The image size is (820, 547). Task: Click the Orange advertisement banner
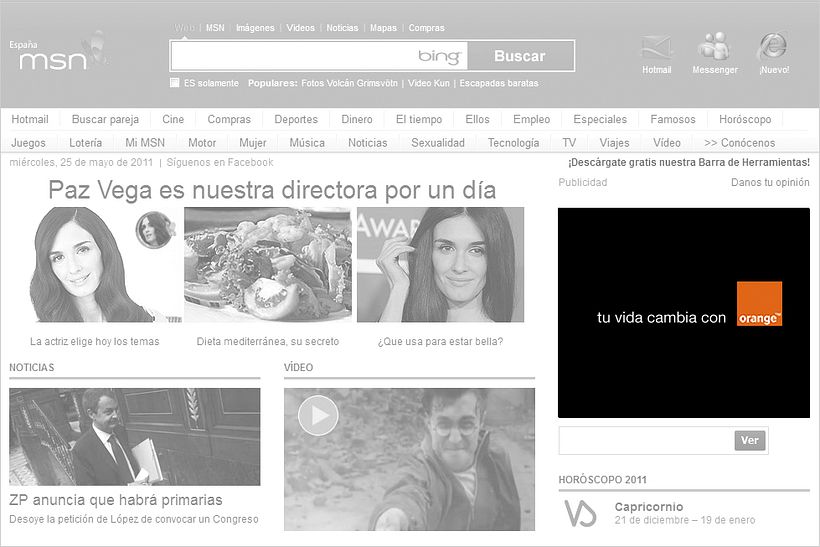pyautogui.click(x=684, y=313)
